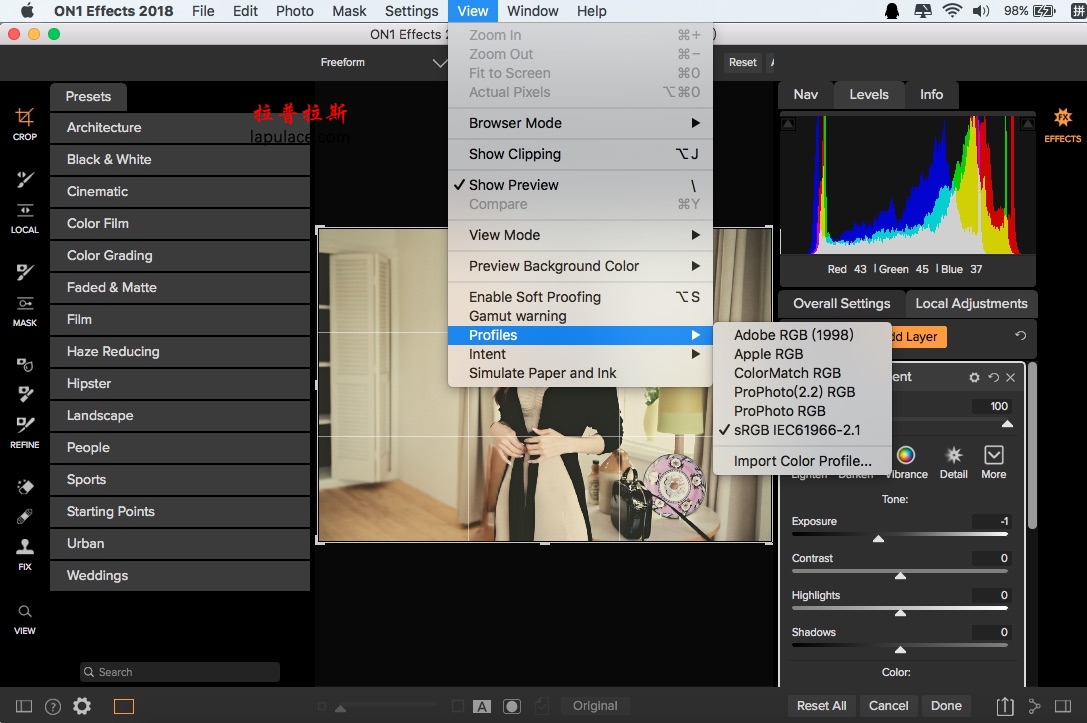Click the 'A' preview icon in bottom bar
Screen dimensions: 1087x723
pos(482,706)
